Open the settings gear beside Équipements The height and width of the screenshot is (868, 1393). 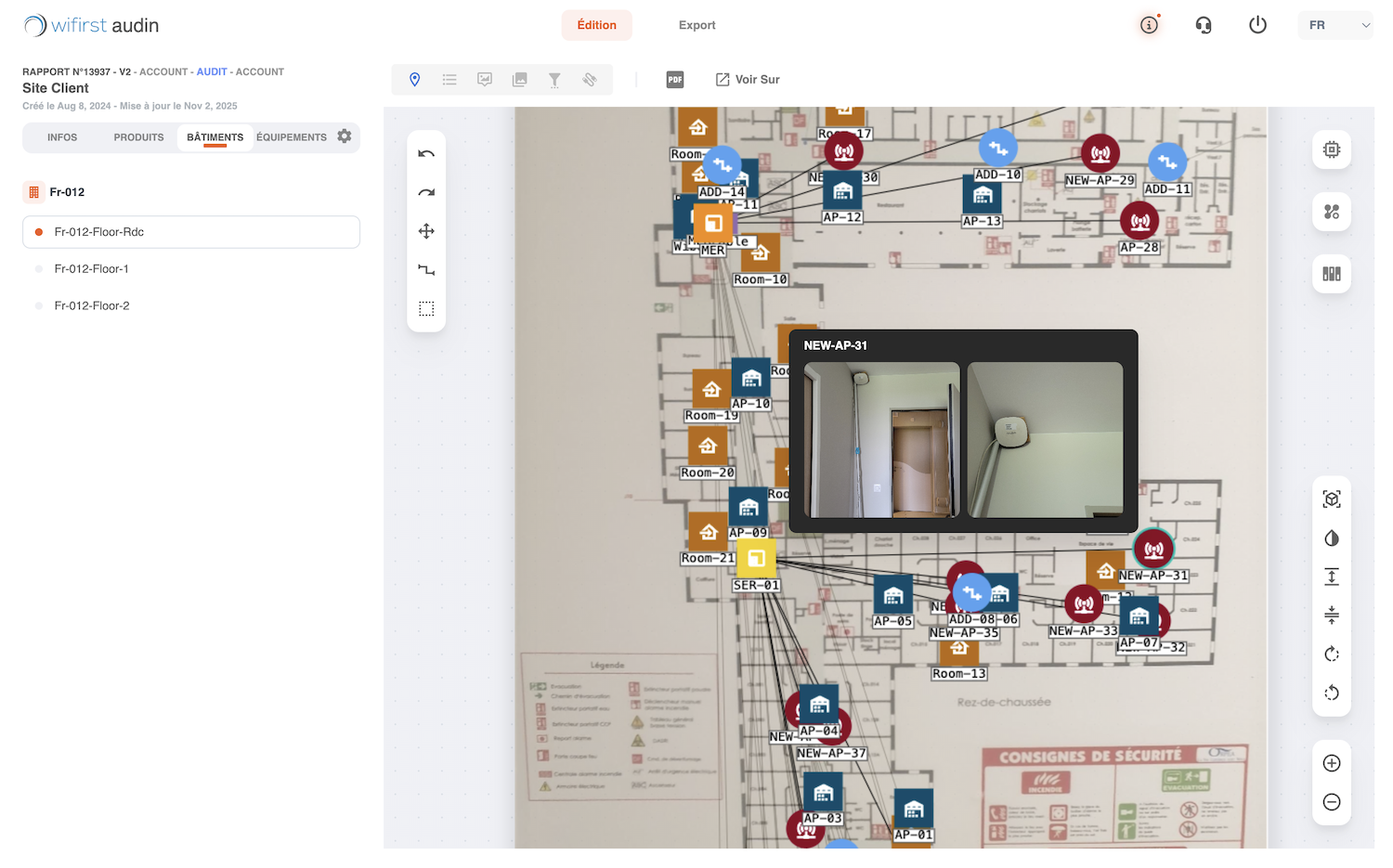tap(345, 136)
